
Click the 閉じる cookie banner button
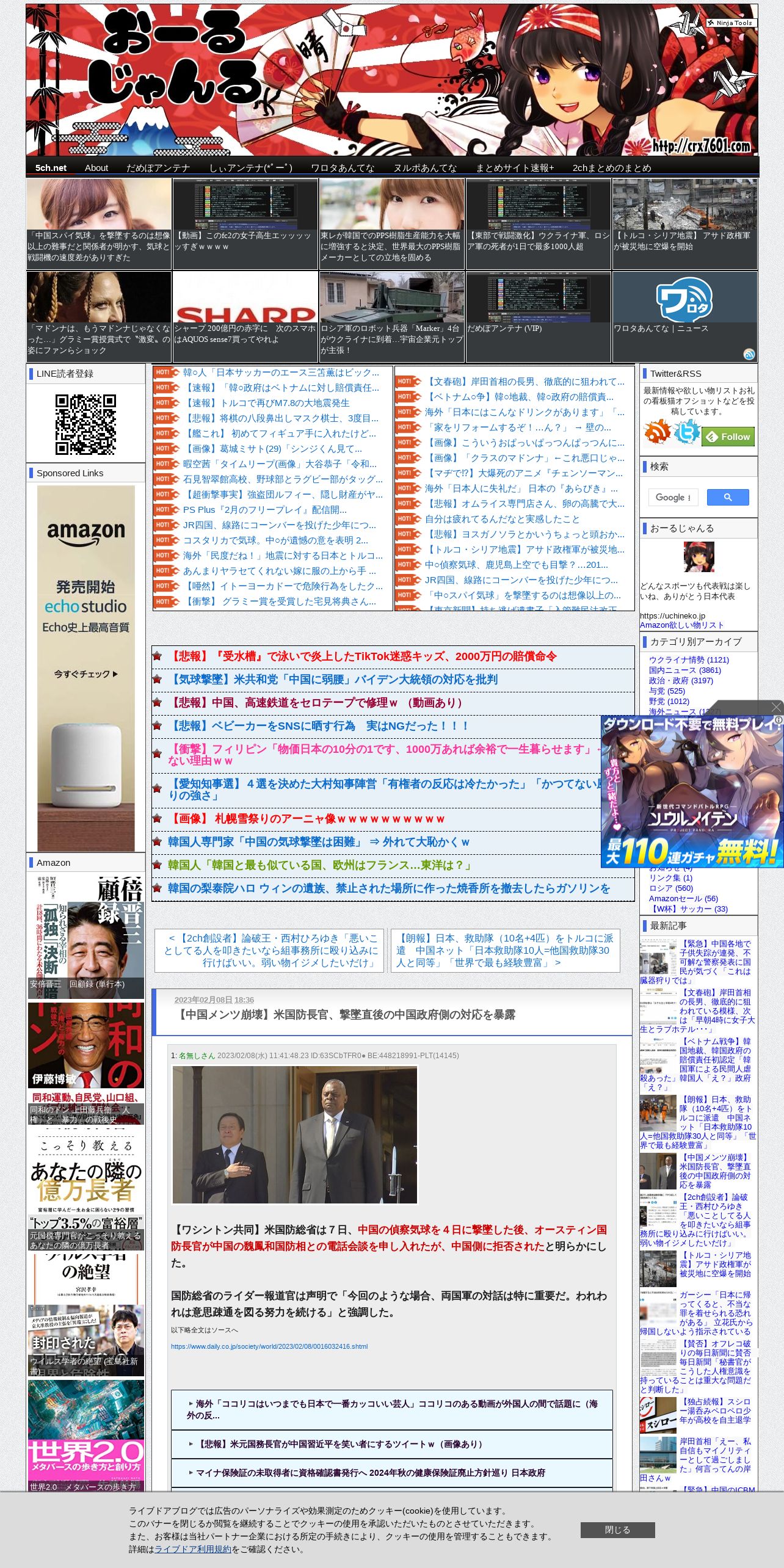pyautogui.click(x=617, y=1530)
